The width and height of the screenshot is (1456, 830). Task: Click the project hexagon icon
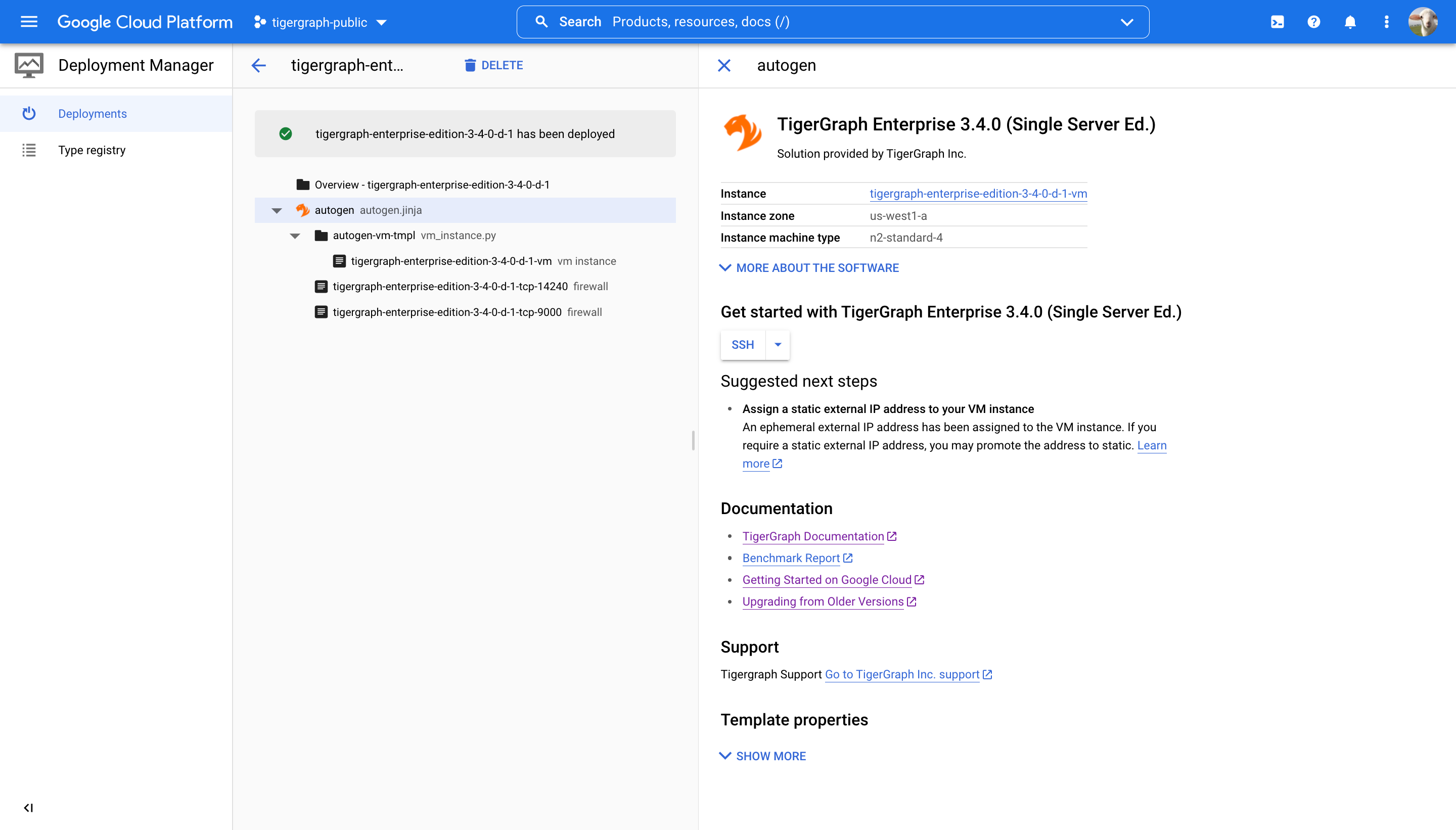[x=260, y=22]
